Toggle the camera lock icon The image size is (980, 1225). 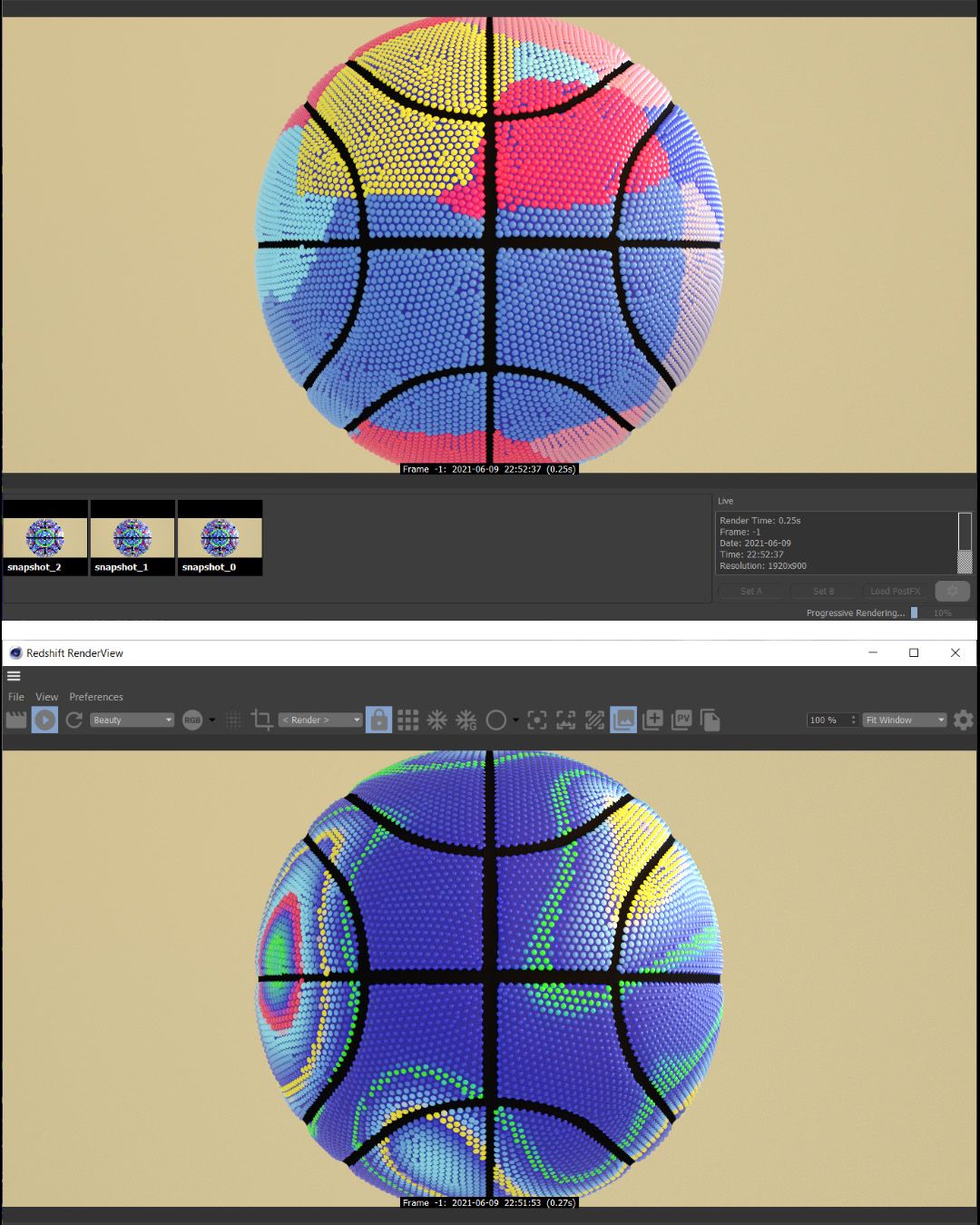[378, 720]
